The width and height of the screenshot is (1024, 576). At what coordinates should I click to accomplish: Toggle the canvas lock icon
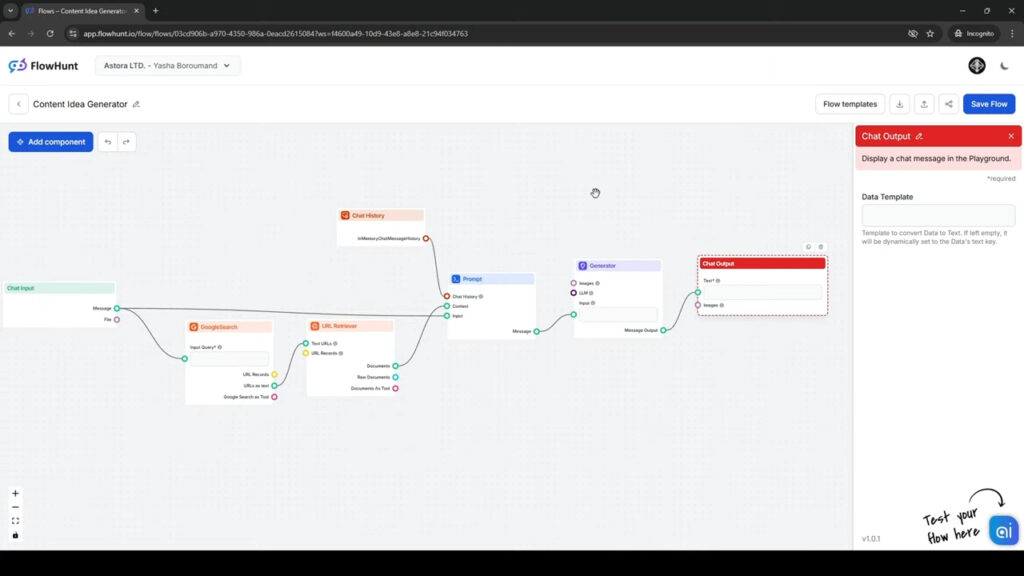click(15, 536)
